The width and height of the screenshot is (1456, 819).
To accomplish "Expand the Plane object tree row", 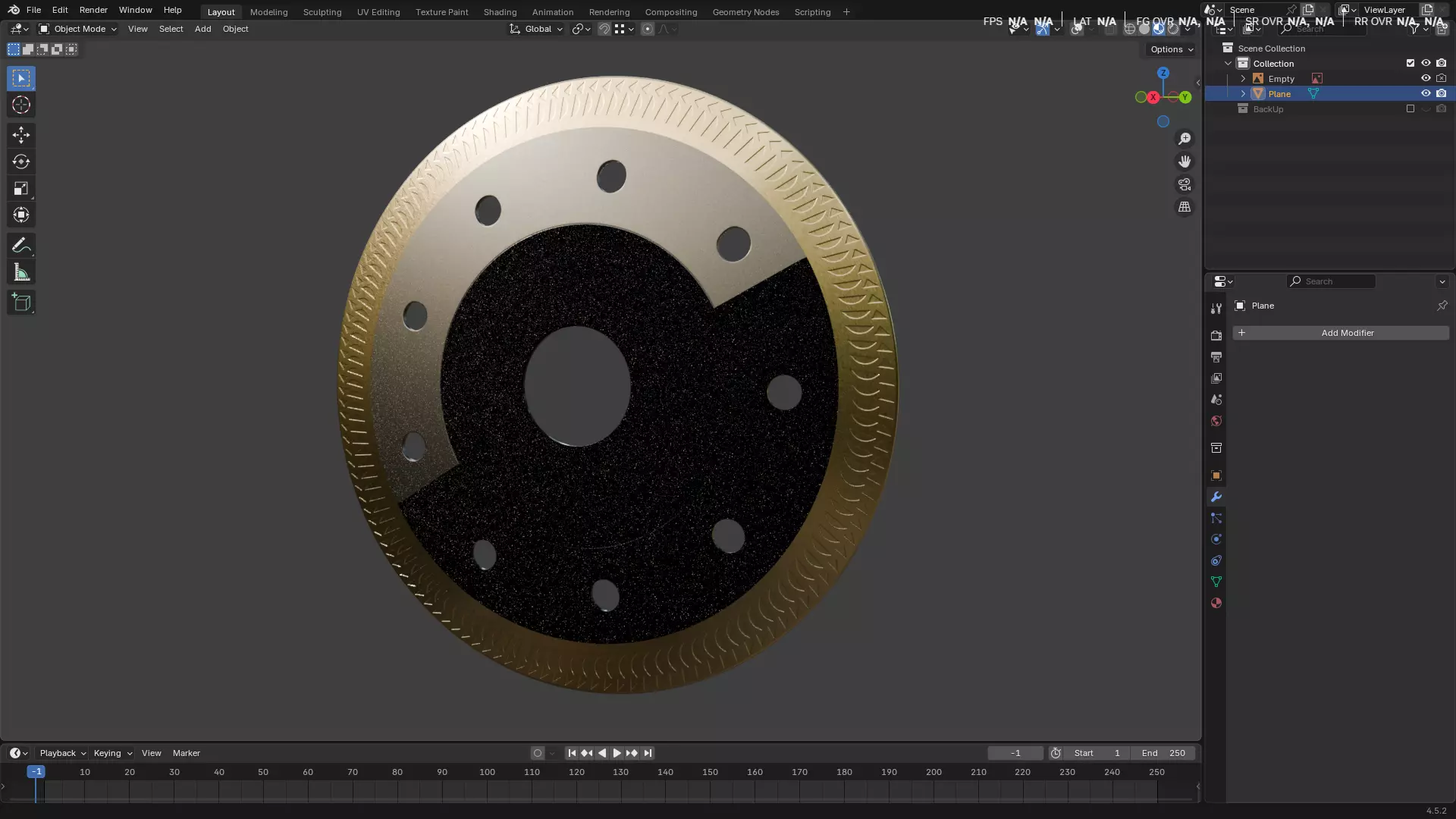I will coord(1243,94).
